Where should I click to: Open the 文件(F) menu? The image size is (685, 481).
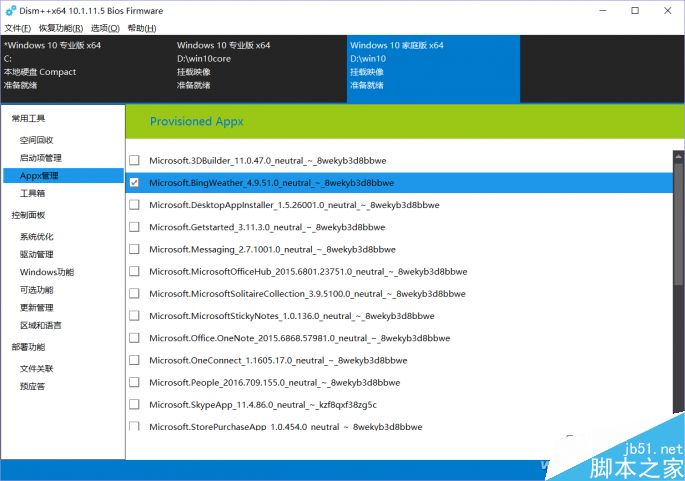point(17,28)
